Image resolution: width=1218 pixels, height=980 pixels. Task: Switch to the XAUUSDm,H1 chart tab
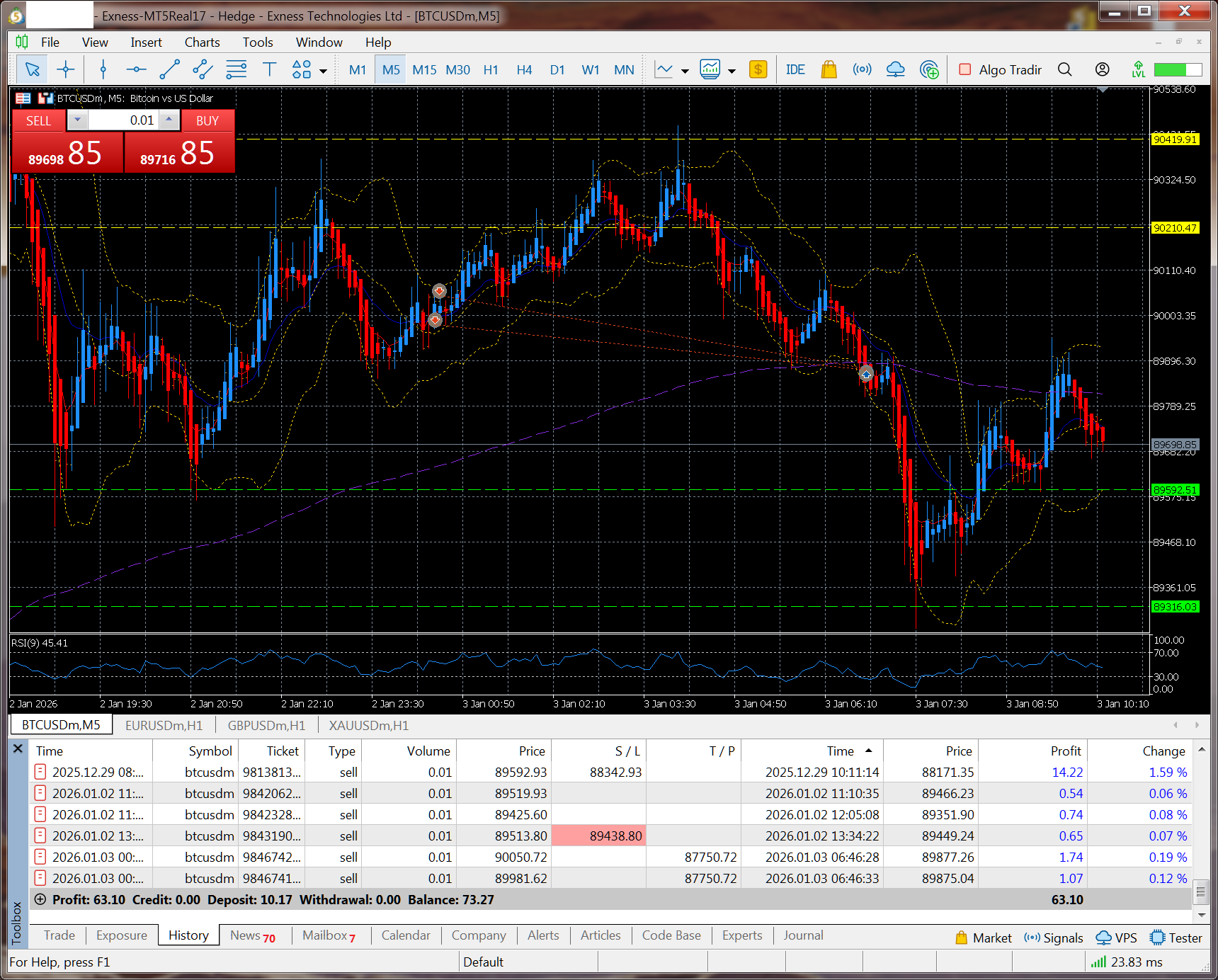click(368, 725)
